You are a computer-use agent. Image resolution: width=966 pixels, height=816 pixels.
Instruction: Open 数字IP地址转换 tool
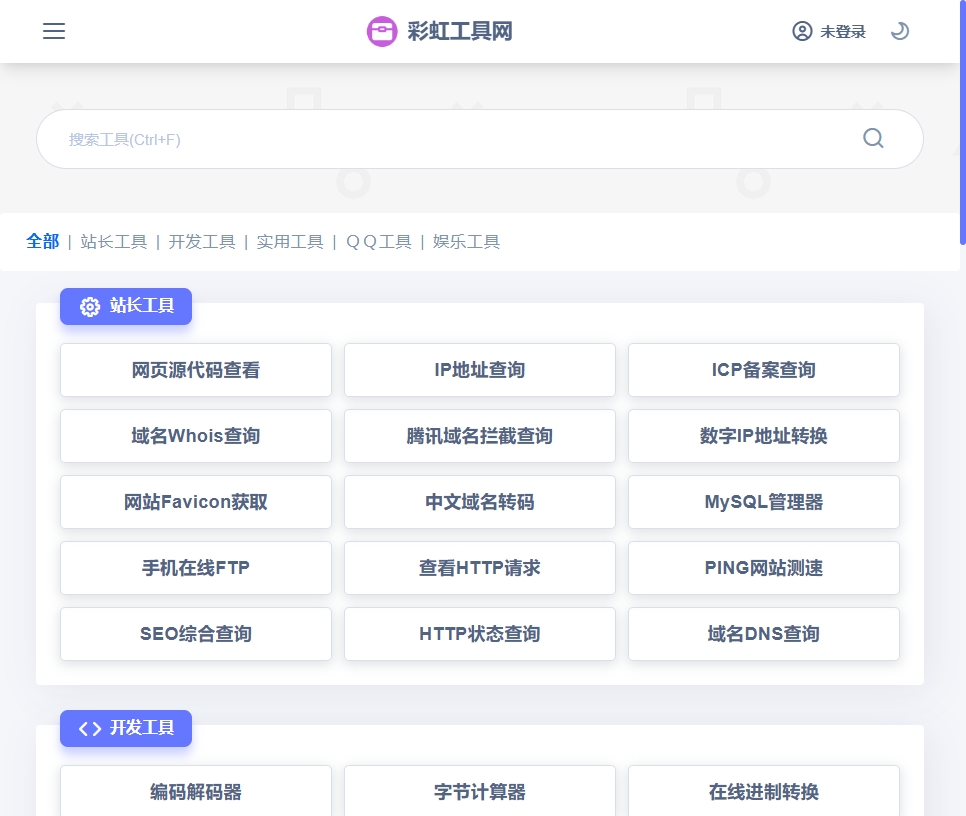[764, 436]
